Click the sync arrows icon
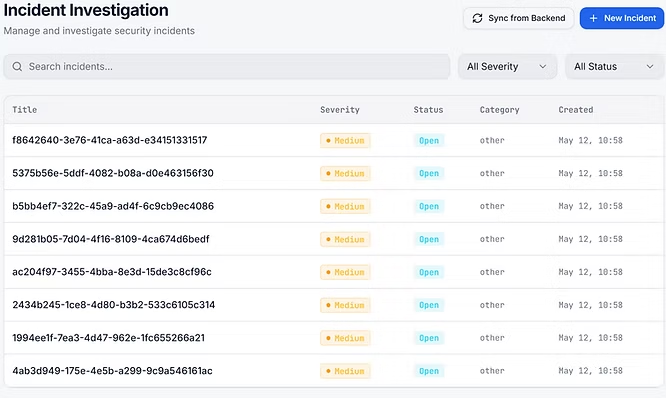666x398 pixels. [x=477, y=18]
